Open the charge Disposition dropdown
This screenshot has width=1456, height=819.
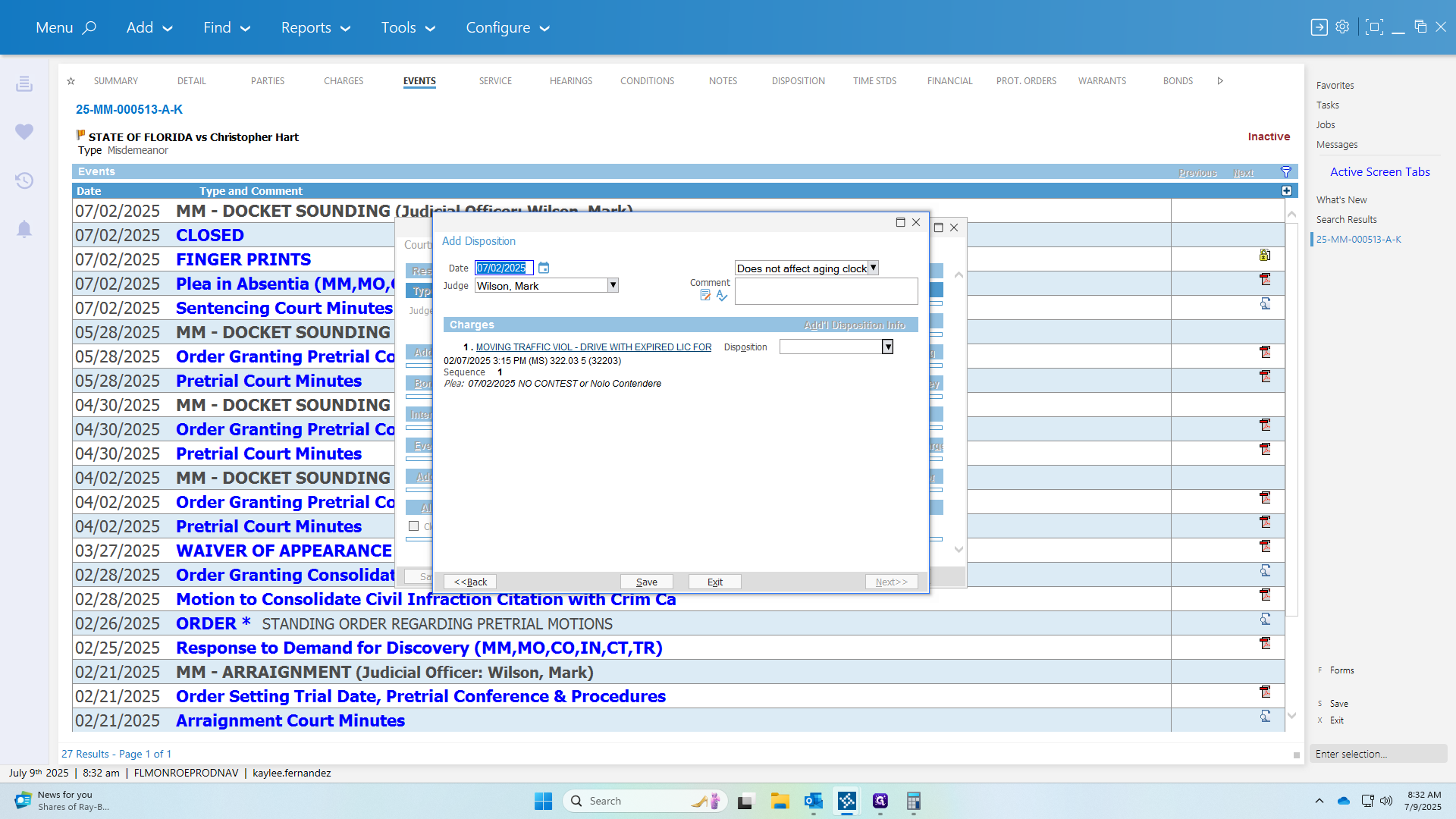tap(887, 347)
